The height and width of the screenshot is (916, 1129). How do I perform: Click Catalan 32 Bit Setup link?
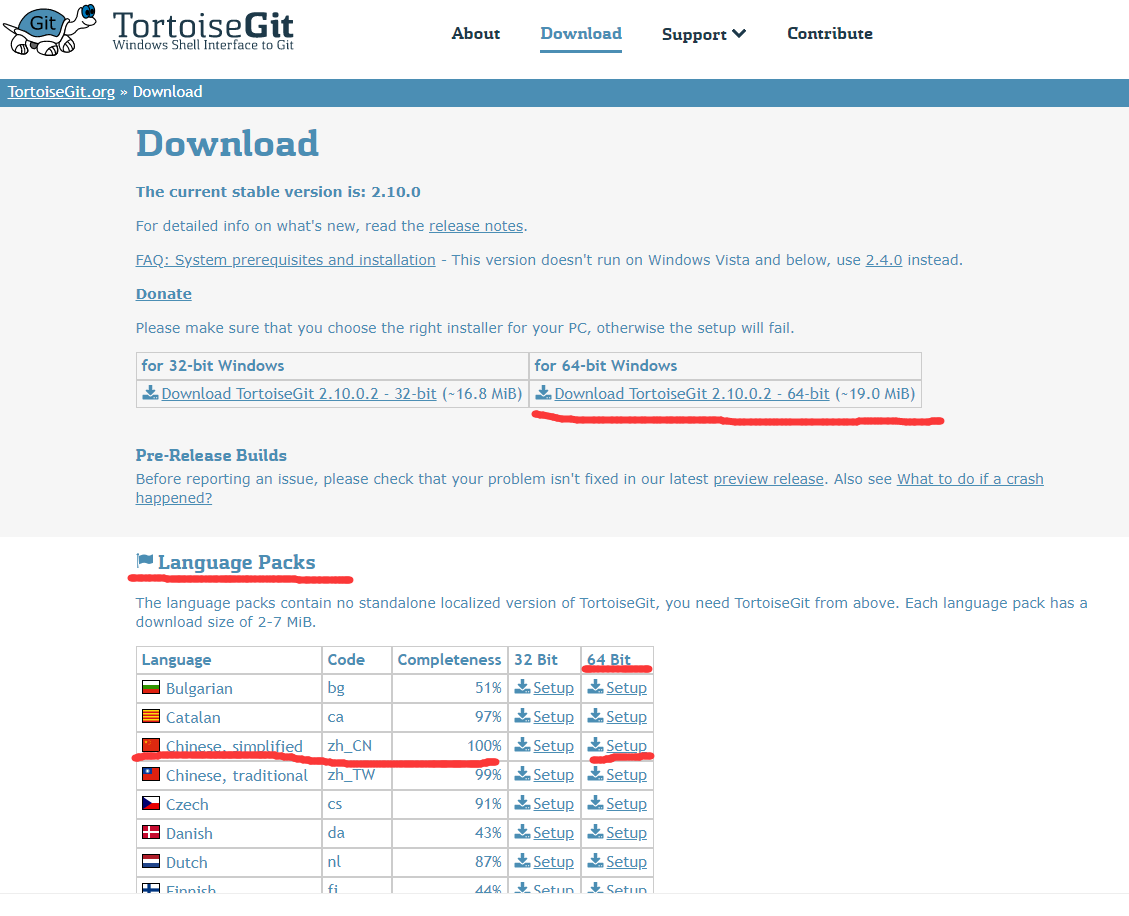coord(554,717)
